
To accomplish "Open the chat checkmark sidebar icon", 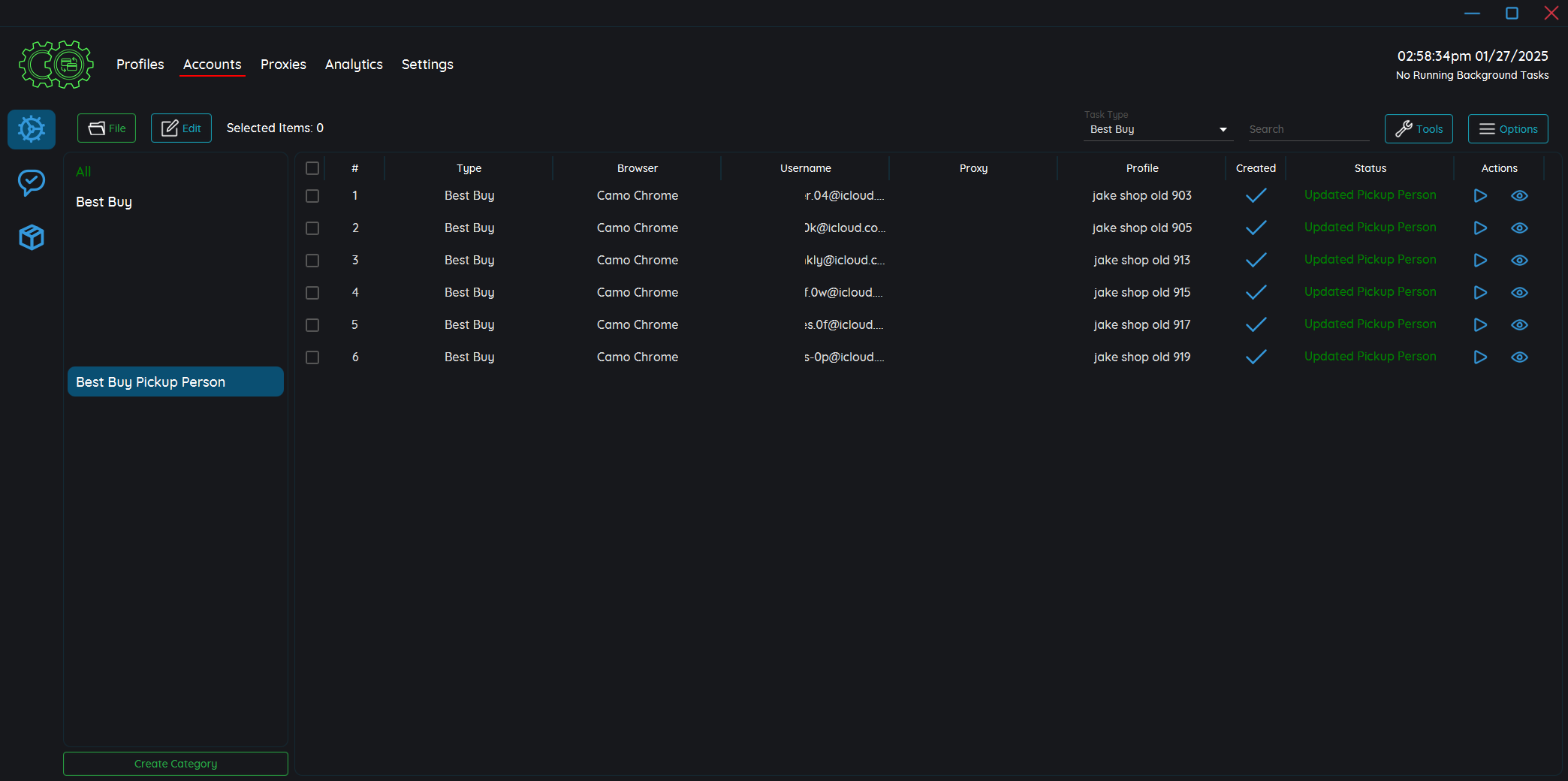I will (x=32, y=182).
